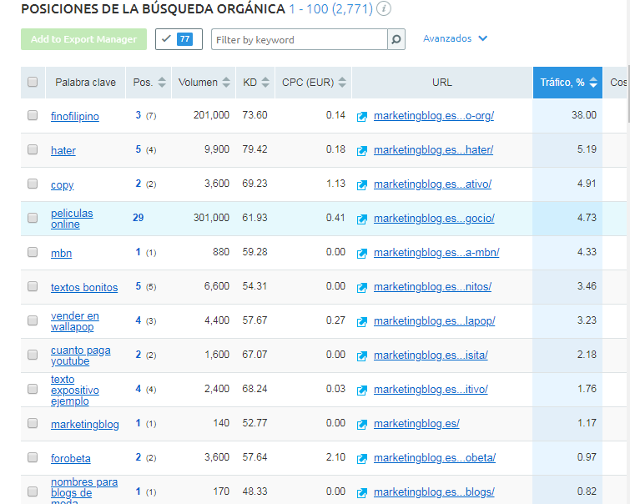Sort table by Volumen column arrows
This screenshot has height=504, width=630.
(226, 82)
